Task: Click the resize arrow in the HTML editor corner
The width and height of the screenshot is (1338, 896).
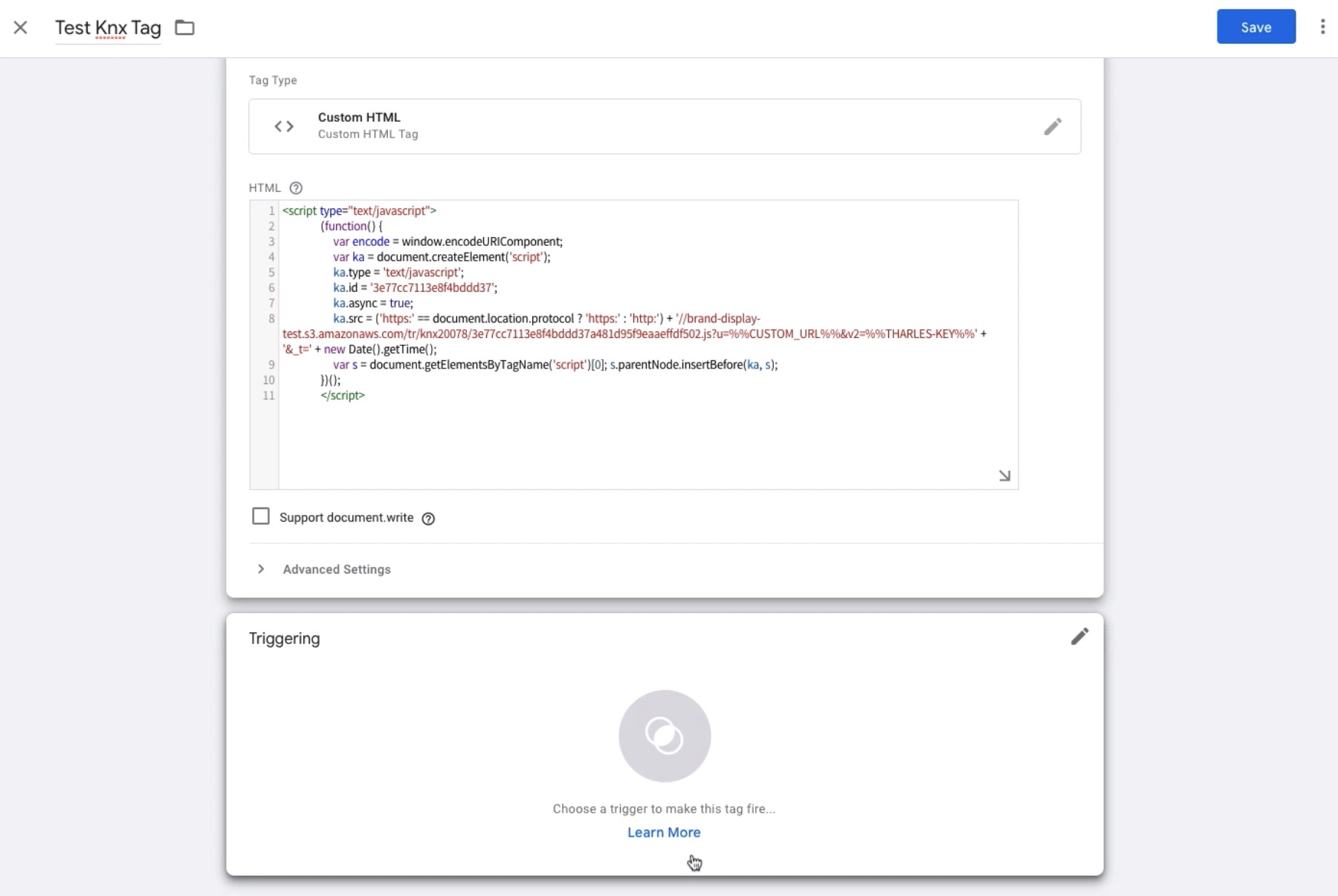Action: tap(1004, 475)
